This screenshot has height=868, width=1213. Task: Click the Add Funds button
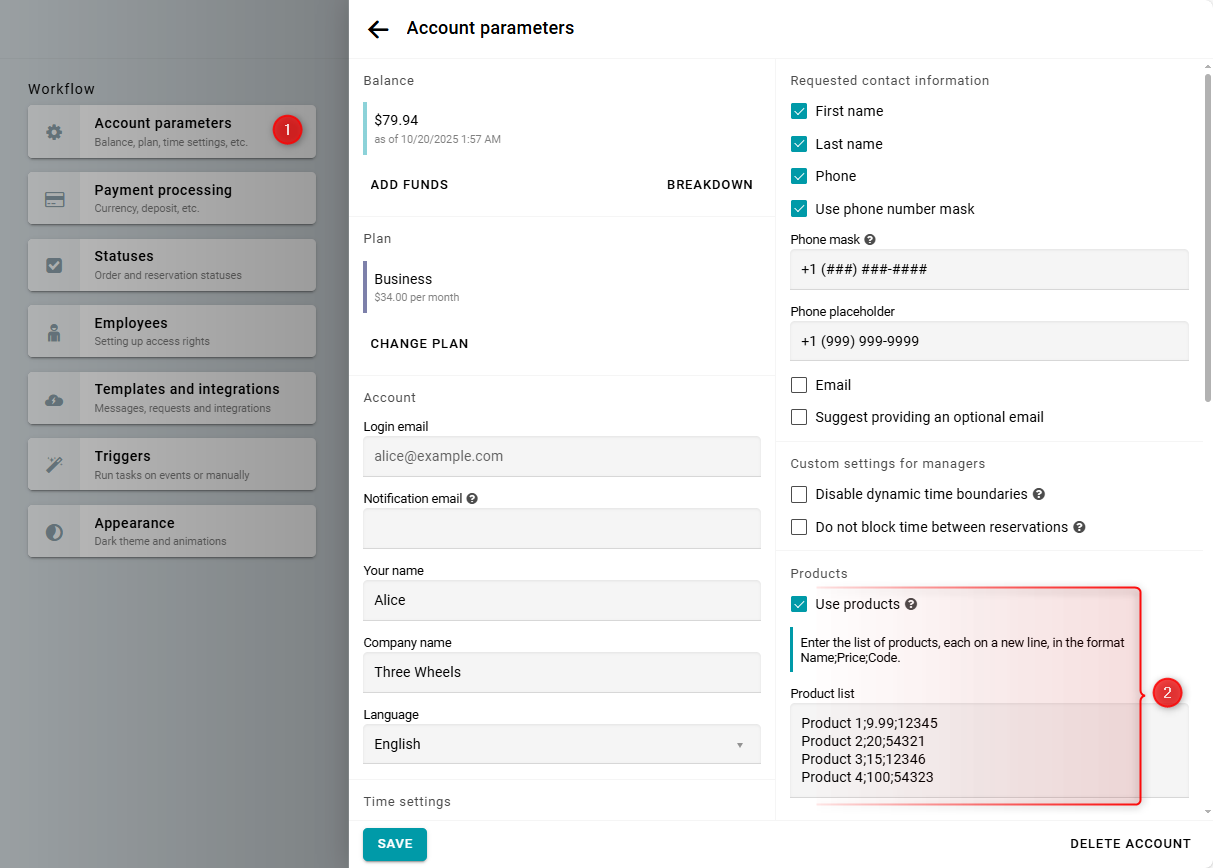409,185
